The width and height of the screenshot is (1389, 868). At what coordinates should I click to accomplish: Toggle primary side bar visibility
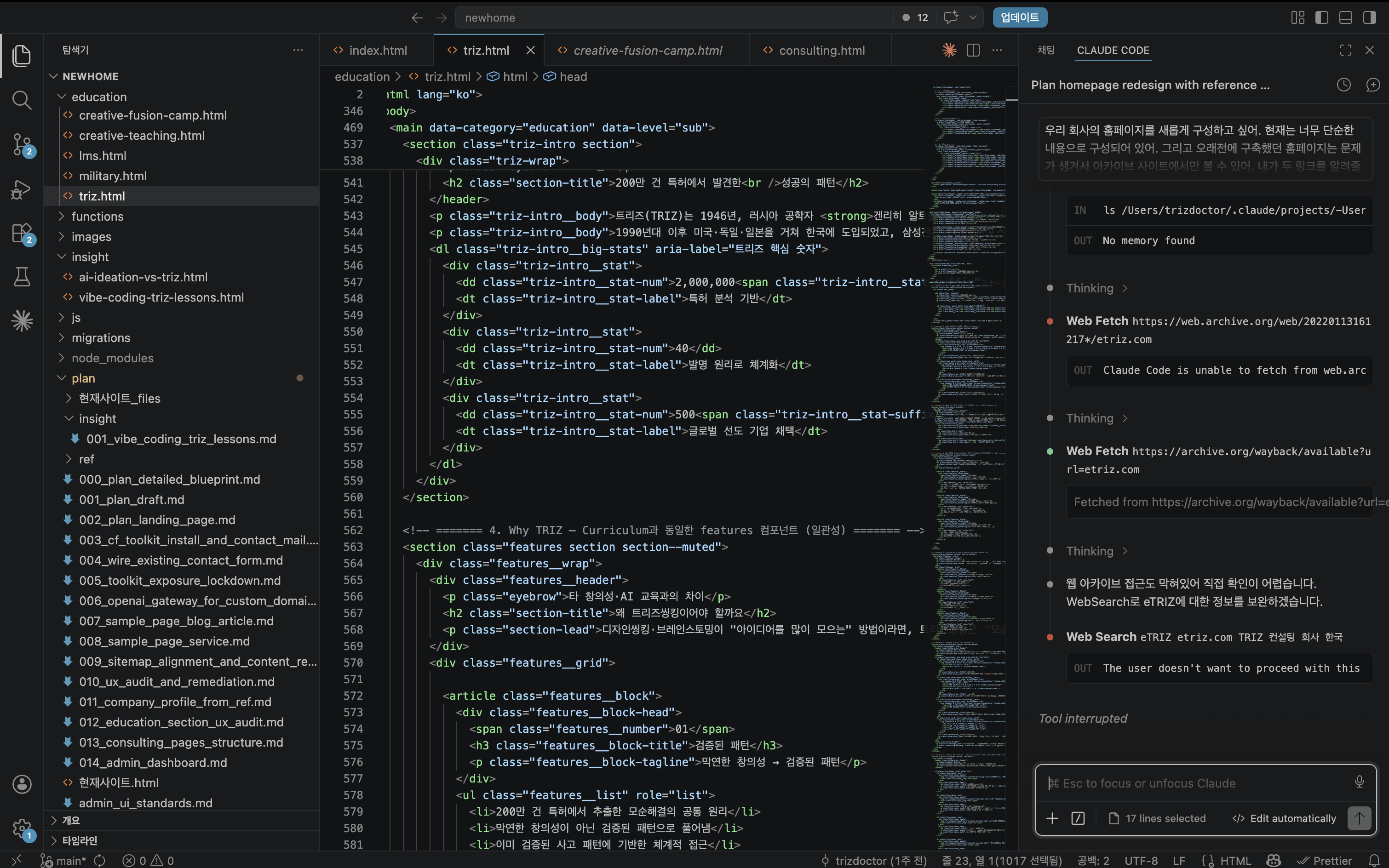[x=1321, y=18]
